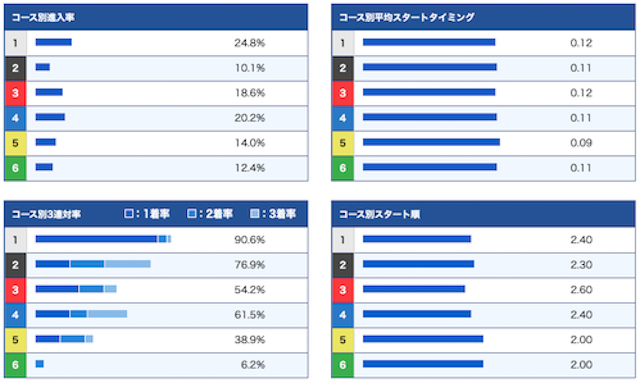The height and width of the screenshot is (383, 640).
Task: Click the course 4 bar showing 20.2%
Action: click(x=50, y=117)
